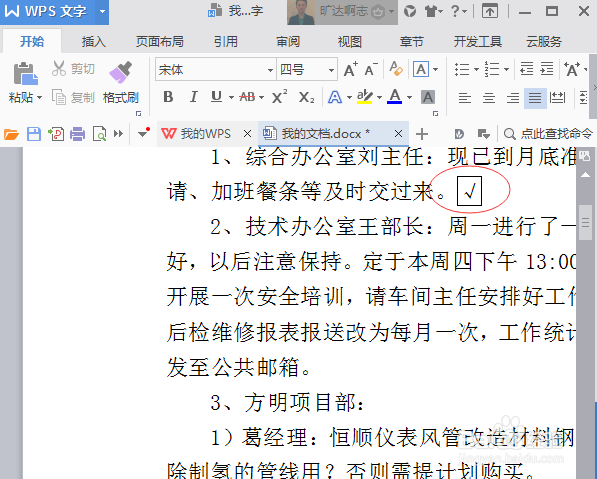Increase paragraph indent

[x=547, y=69]
